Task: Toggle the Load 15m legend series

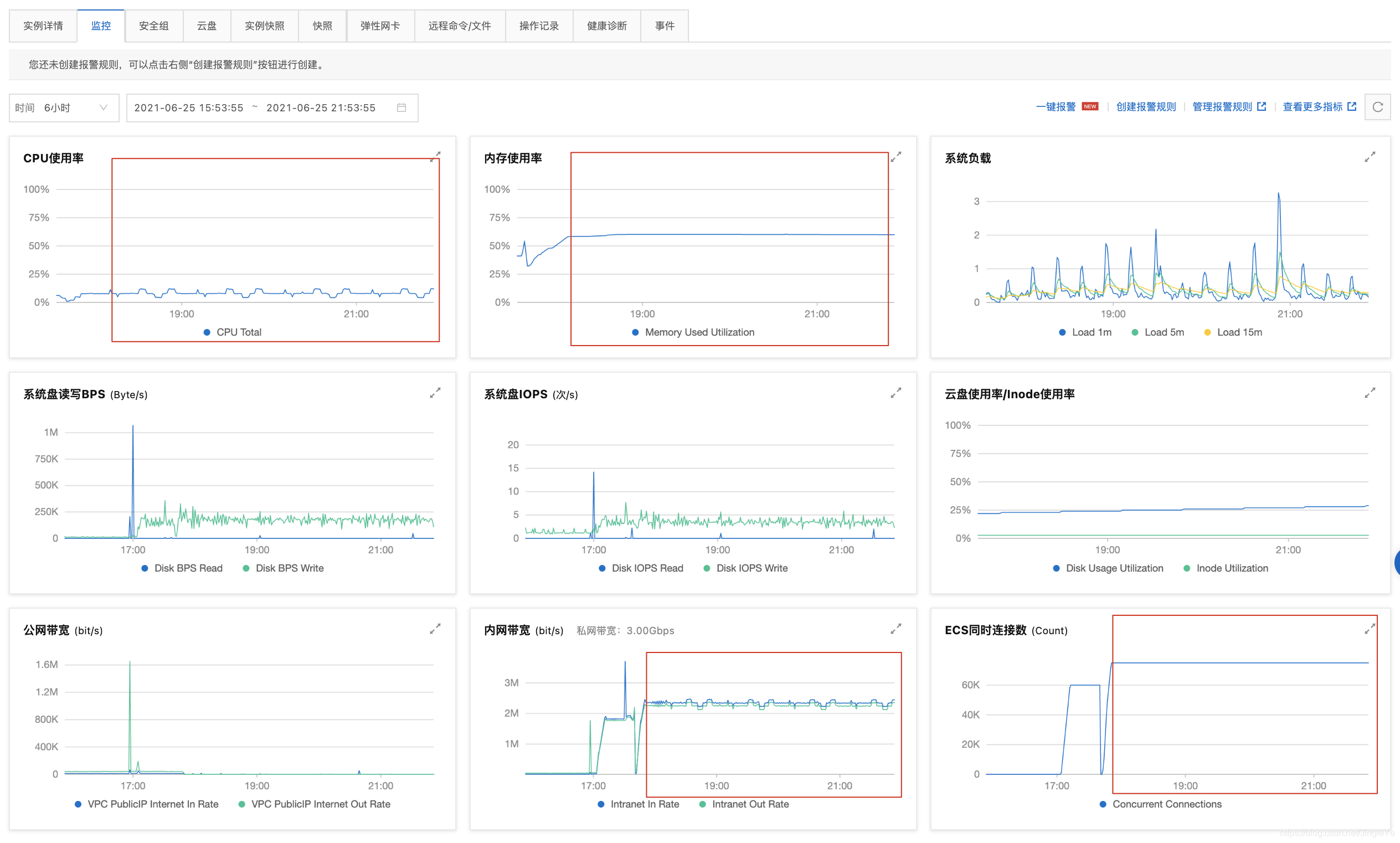Action: point(1232,332)
